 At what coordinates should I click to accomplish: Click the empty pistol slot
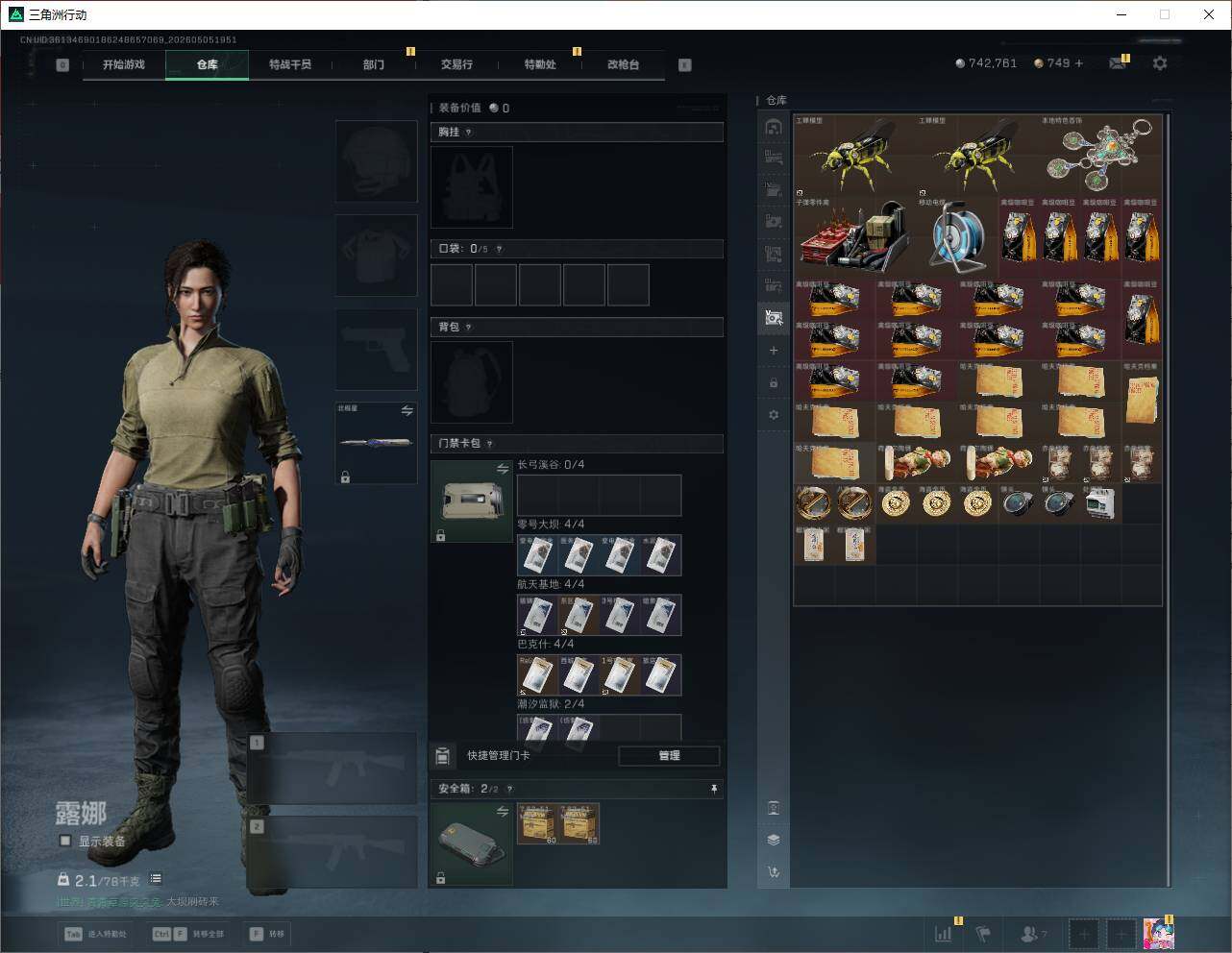point(377,350)
